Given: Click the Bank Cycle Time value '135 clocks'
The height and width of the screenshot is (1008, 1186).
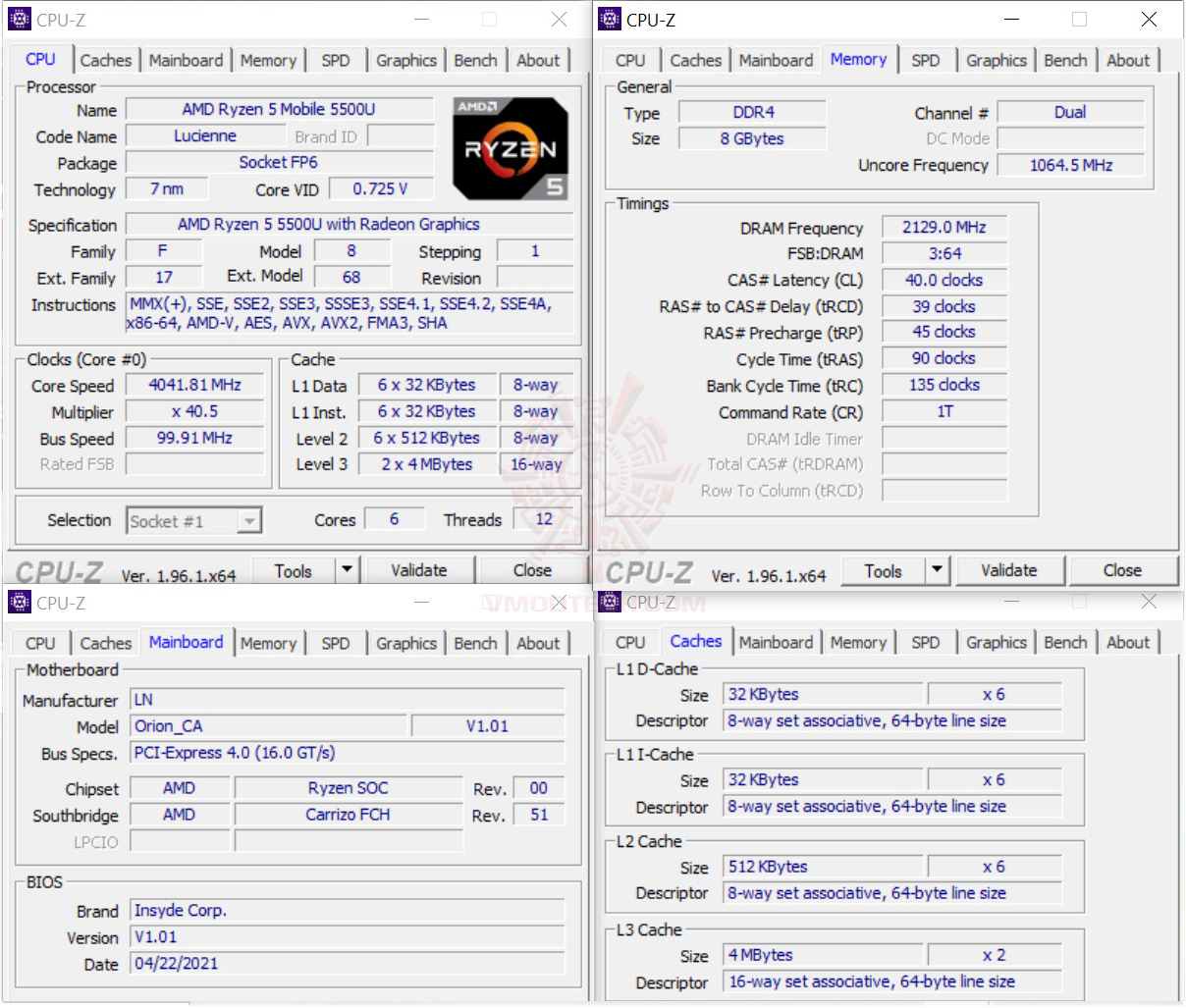Looking at the screenshot, I should tap(944, 385).
